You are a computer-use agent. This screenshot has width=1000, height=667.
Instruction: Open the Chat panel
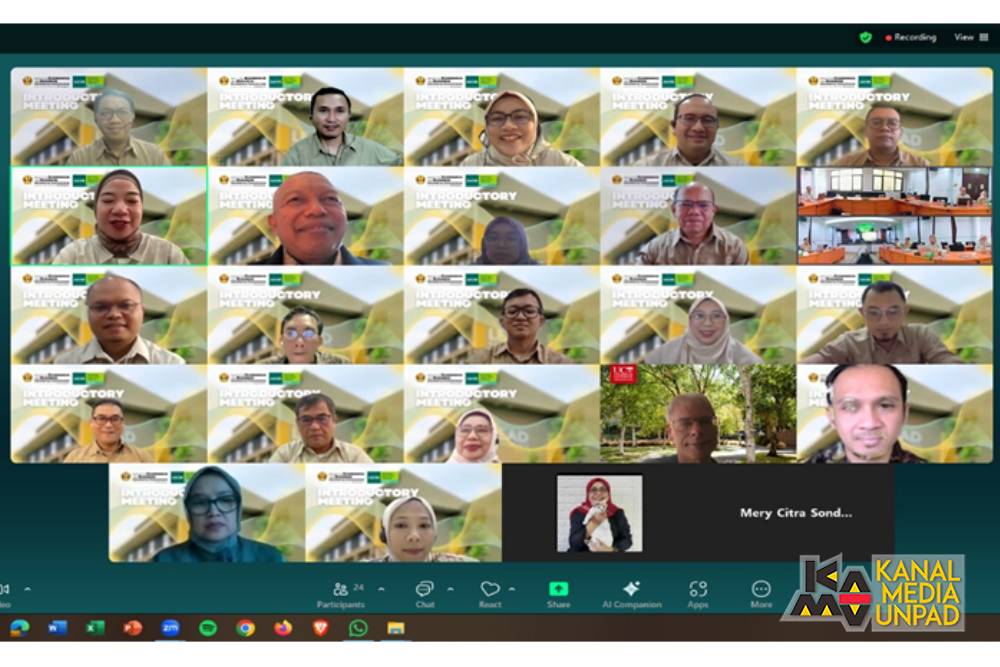pos(424,592)
